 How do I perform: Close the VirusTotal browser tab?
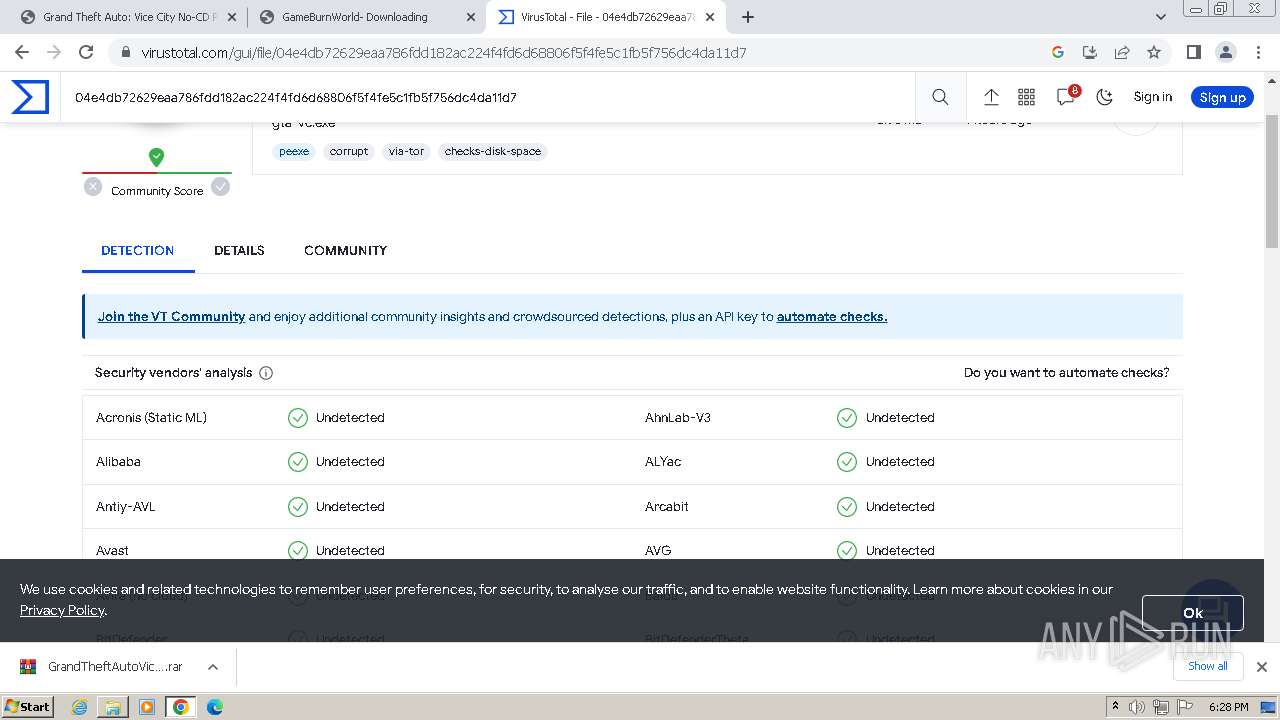coord(709,17)
